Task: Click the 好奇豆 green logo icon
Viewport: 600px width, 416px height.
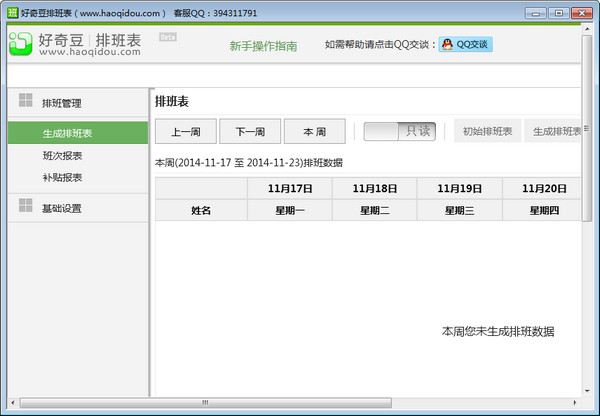Action: click(x=21, y=43)
